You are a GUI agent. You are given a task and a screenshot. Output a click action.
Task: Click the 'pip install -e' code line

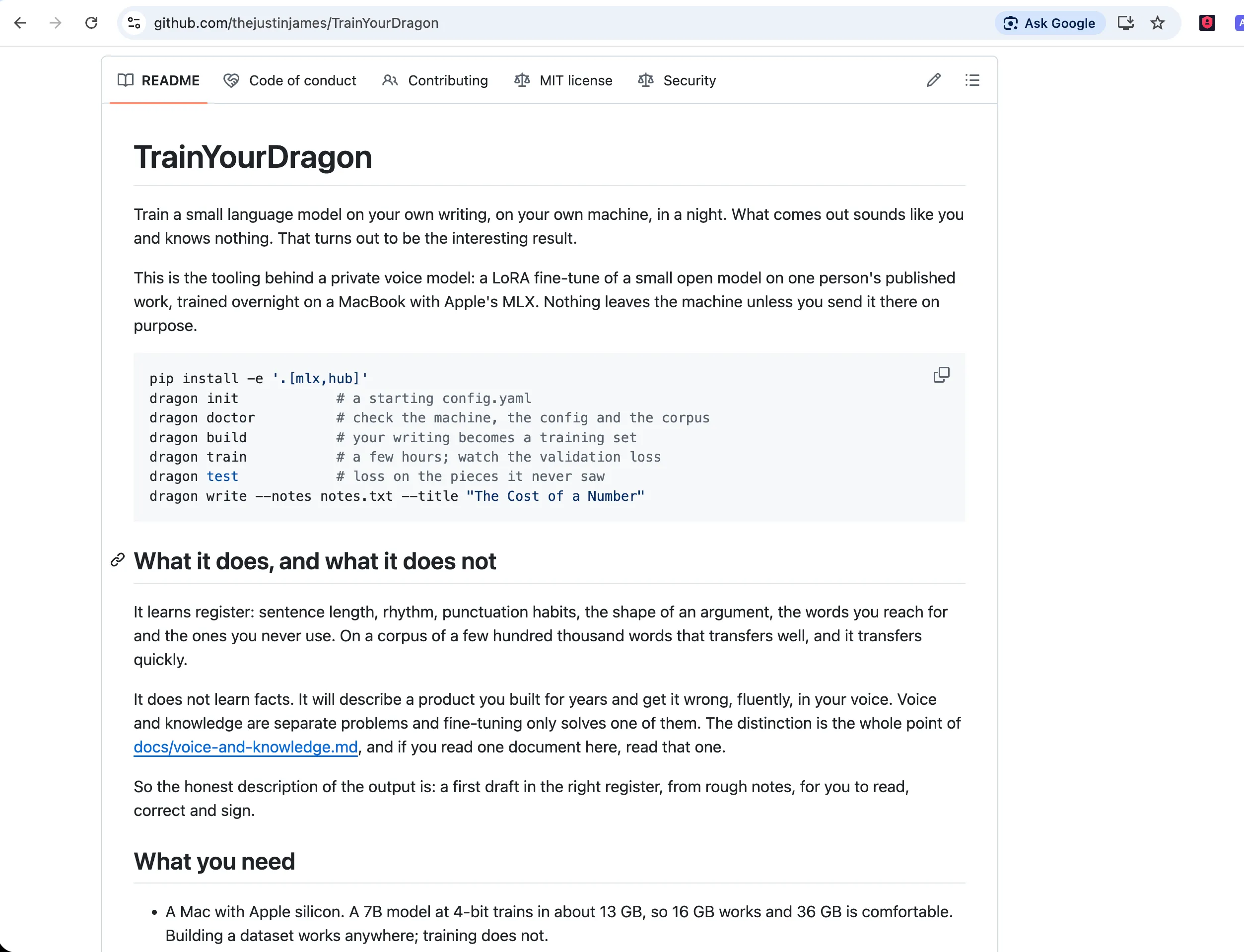tap(259, 379)
